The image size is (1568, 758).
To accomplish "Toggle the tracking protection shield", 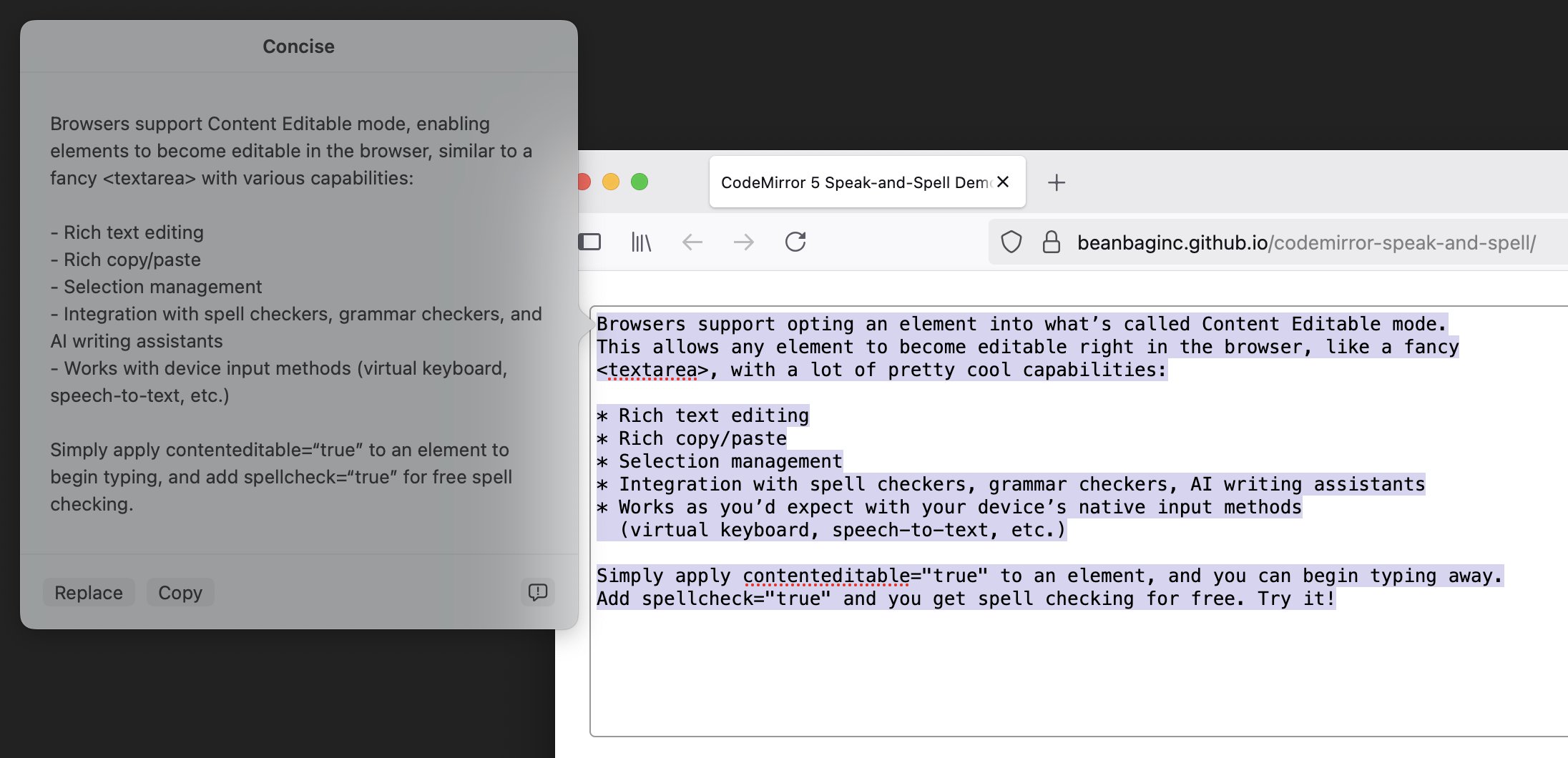I will coord(1011,242).
